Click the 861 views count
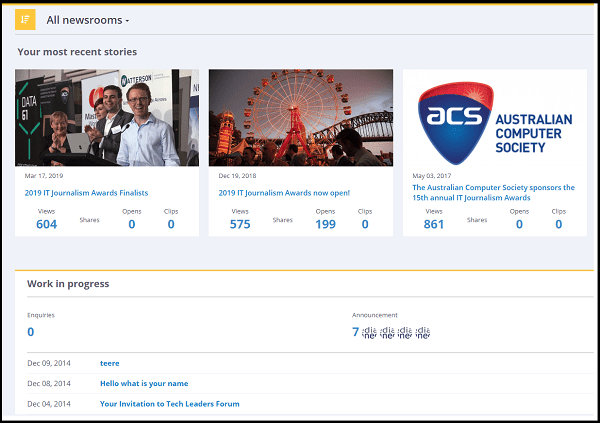The height and width of the screenshot is (423, 600). (434, 224)
